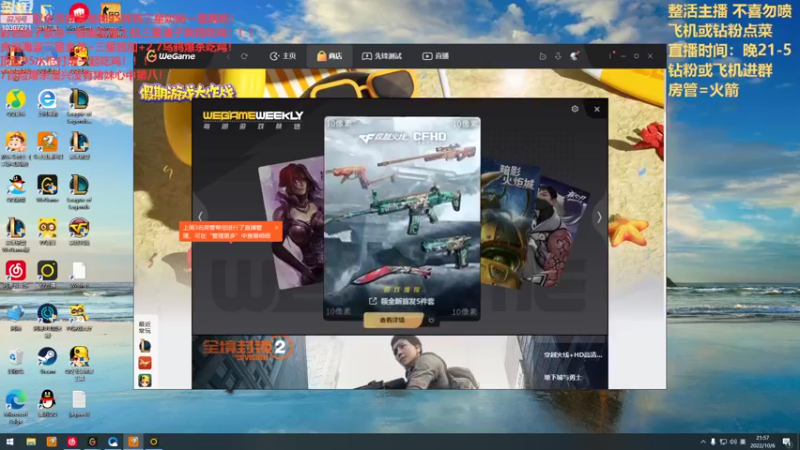Close the WeGame Weekly popup
Screen dimensions: 800x450
click(597, 109)
